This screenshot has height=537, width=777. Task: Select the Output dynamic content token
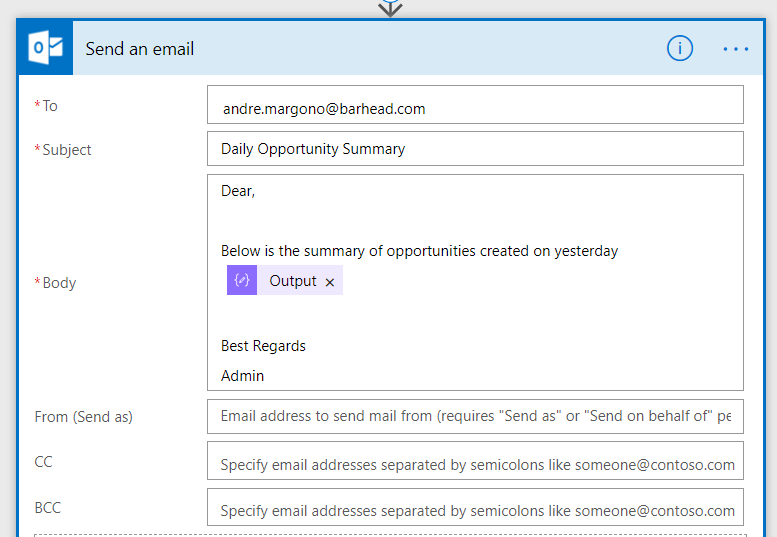point(293,281)
